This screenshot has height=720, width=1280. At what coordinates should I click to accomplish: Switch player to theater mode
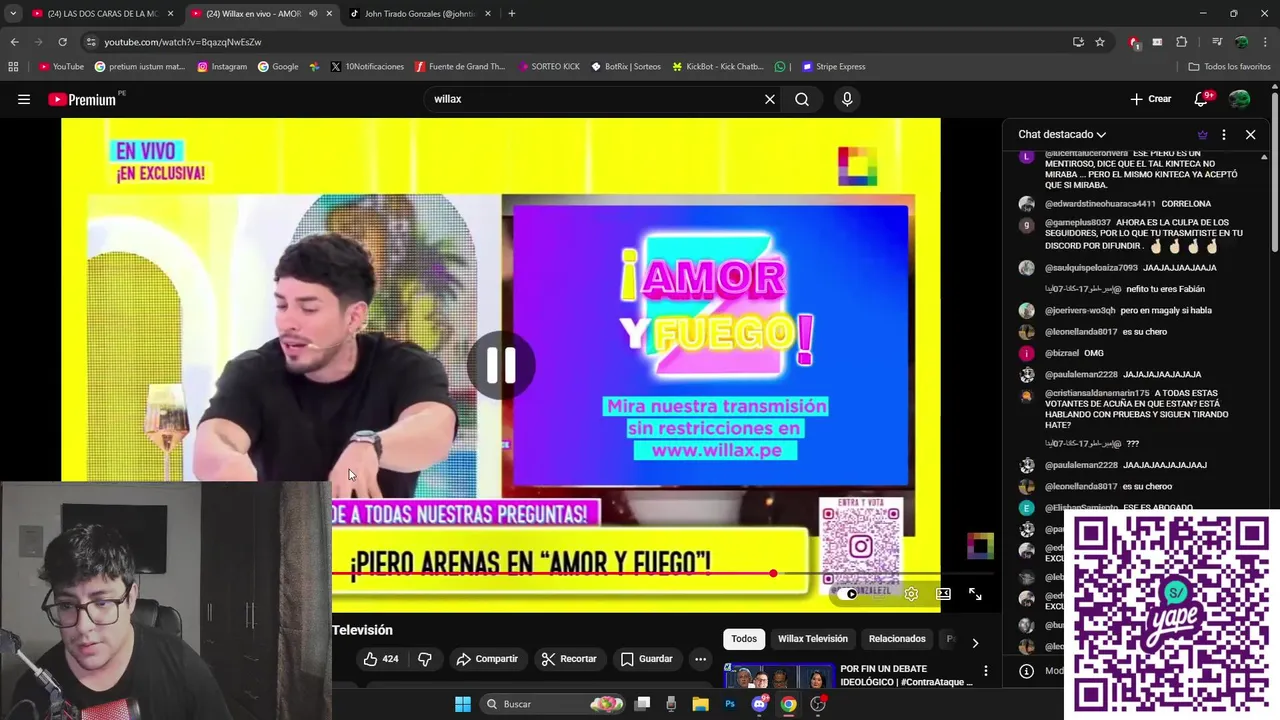point(943,594)
